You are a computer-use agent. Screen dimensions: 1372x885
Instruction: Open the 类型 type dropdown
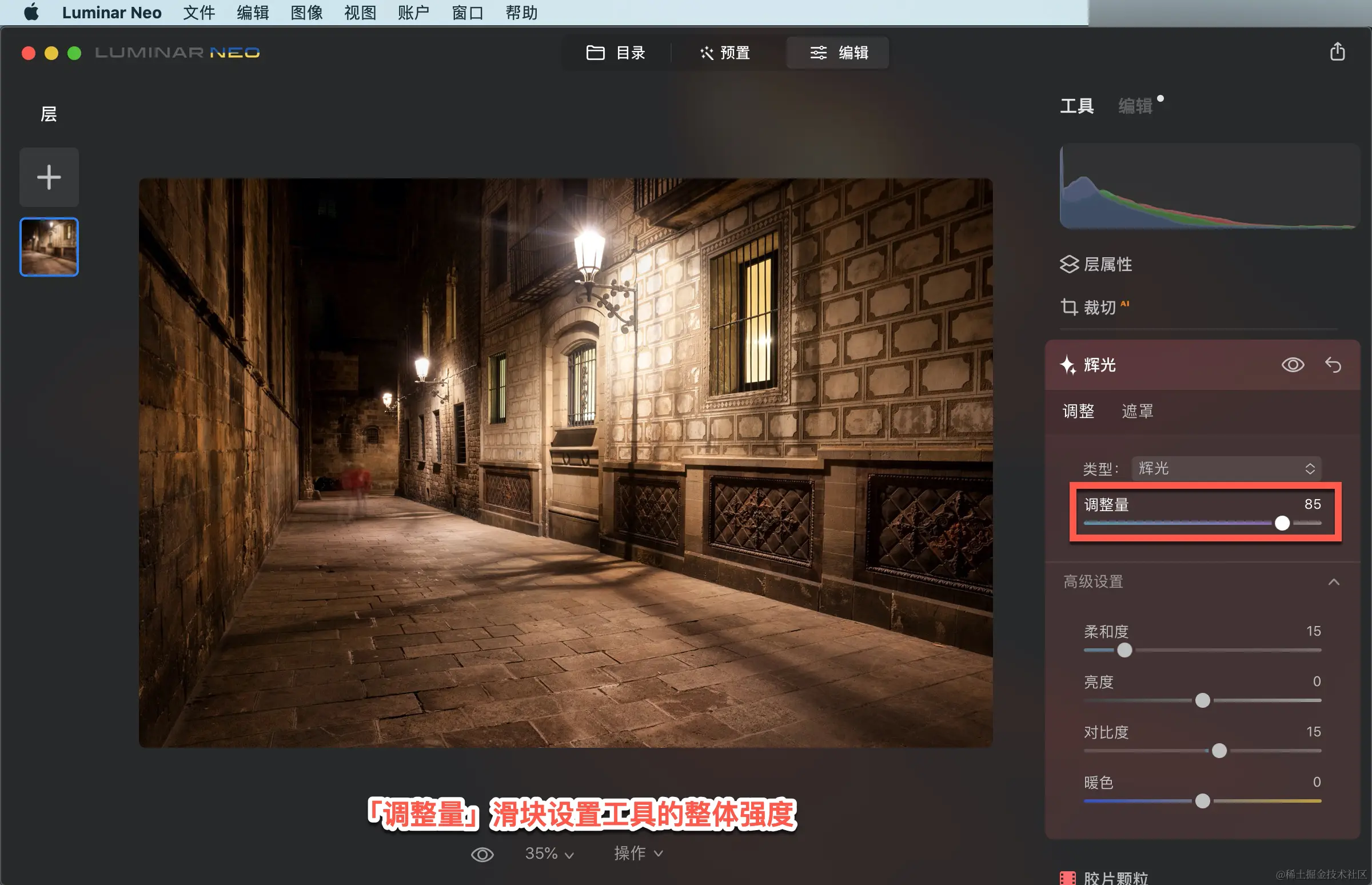[1226, 468]
